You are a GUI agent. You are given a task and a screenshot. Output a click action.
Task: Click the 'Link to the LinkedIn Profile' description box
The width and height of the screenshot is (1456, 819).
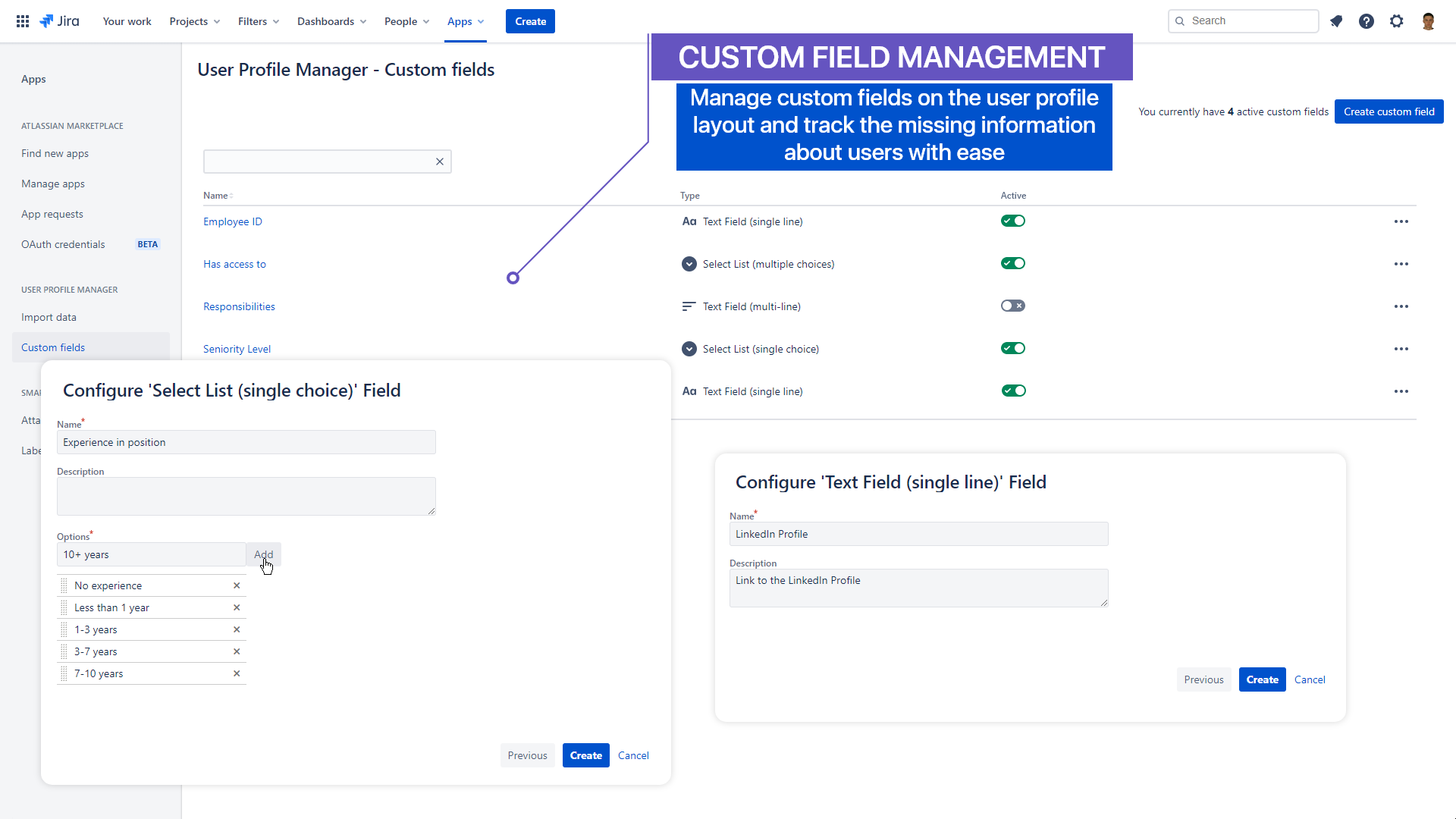click(x=919, y=588)
